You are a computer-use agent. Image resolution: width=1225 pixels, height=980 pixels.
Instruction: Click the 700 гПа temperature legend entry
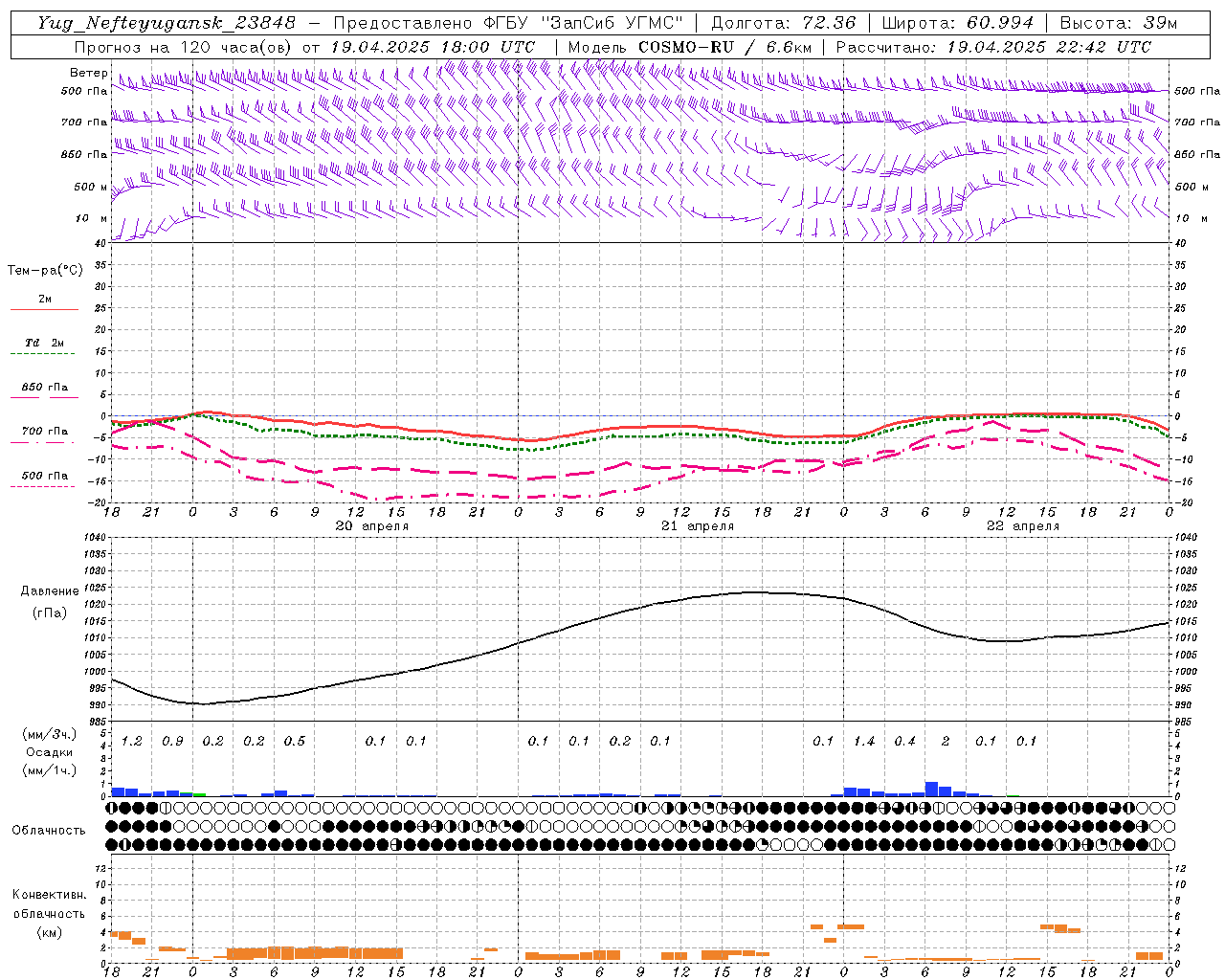(x=44, y=432)
